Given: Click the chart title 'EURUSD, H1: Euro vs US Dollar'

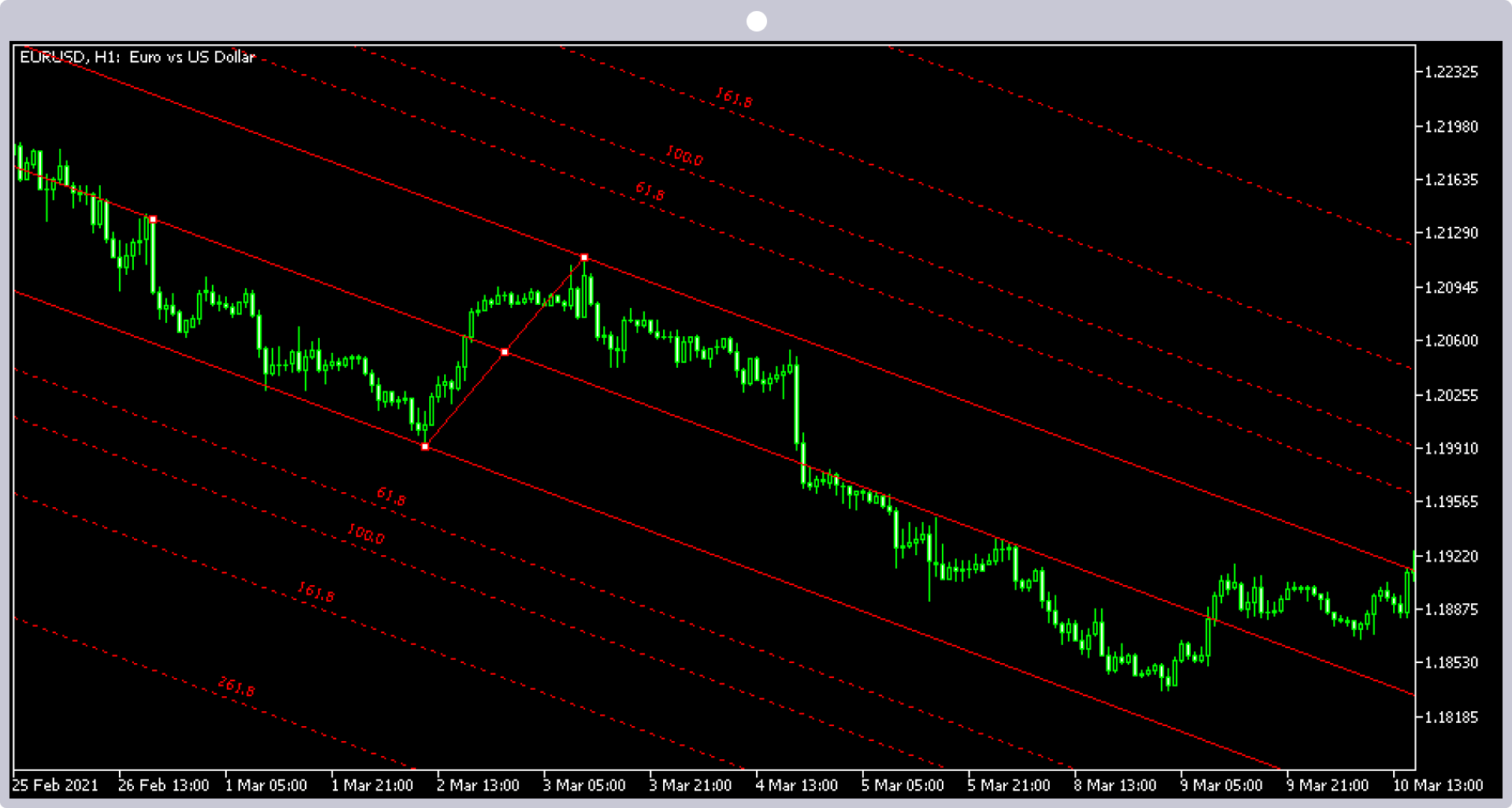Looking at the screenshot, I should pyautogui.click(x=138, y=57).
